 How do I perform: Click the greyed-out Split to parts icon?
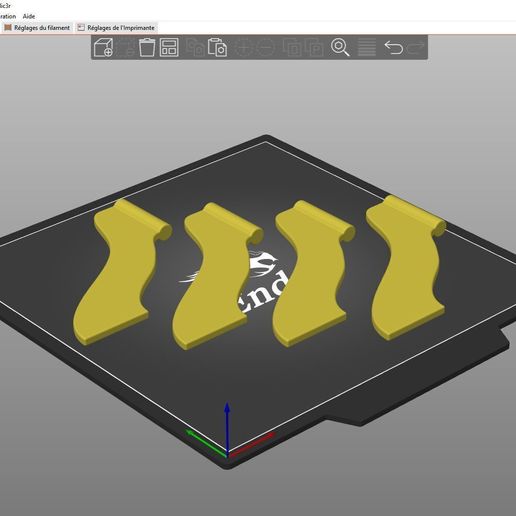[315, 47]
